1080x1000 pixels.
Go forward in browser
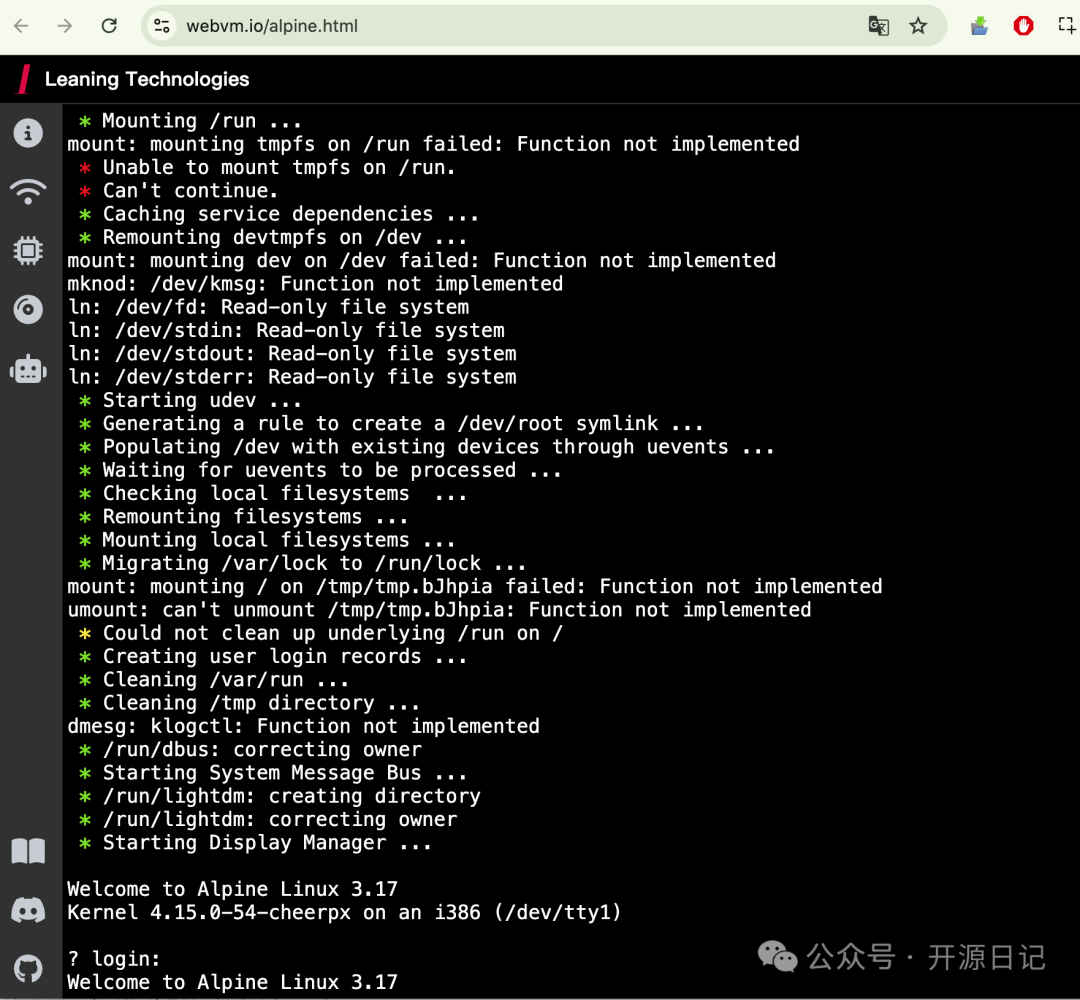[x=65, y=26]
